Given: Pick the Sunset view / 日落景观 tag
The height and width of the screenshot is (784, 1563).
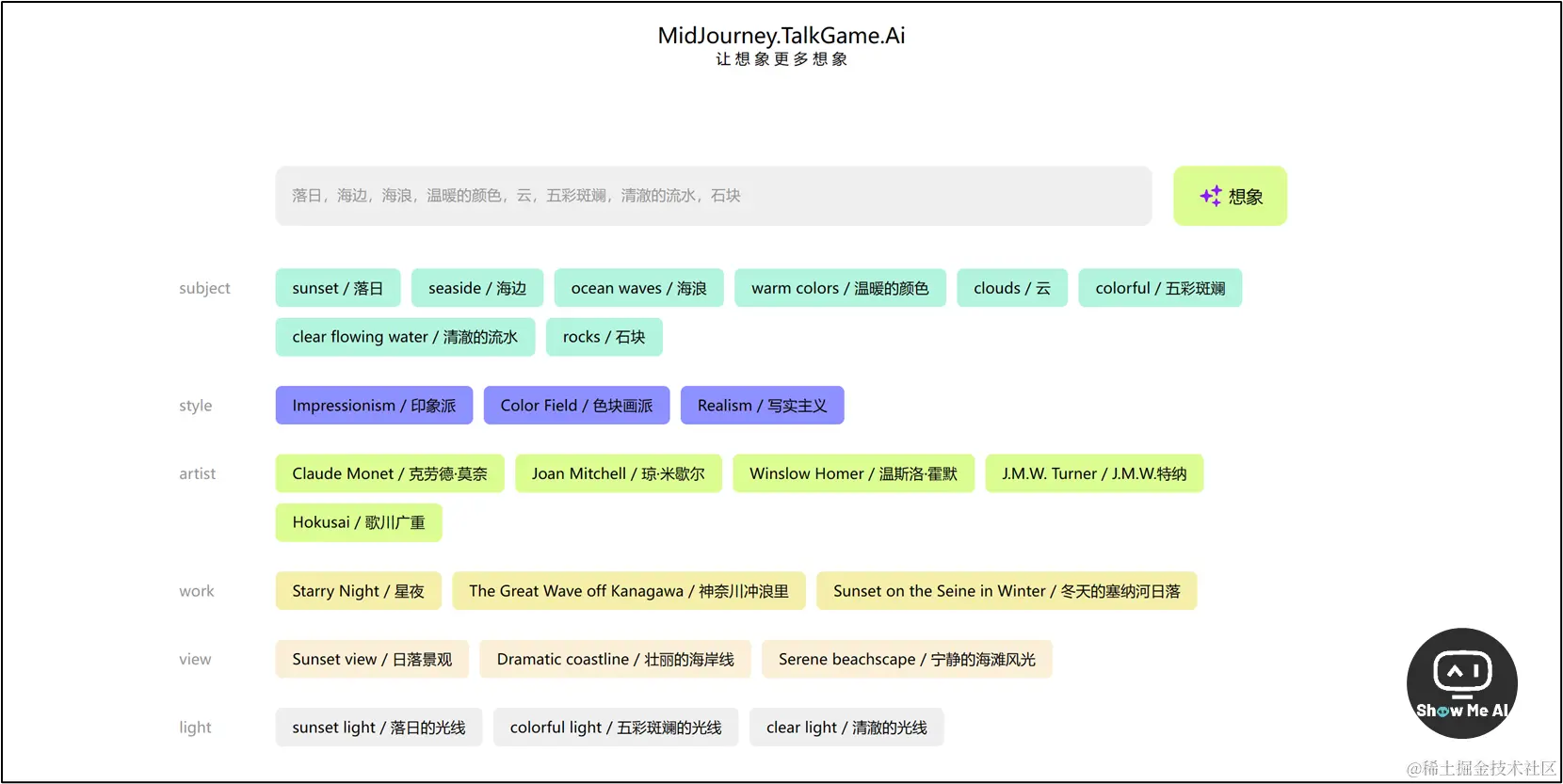Looking at the screenshot, I should click(x=372, y=659).
